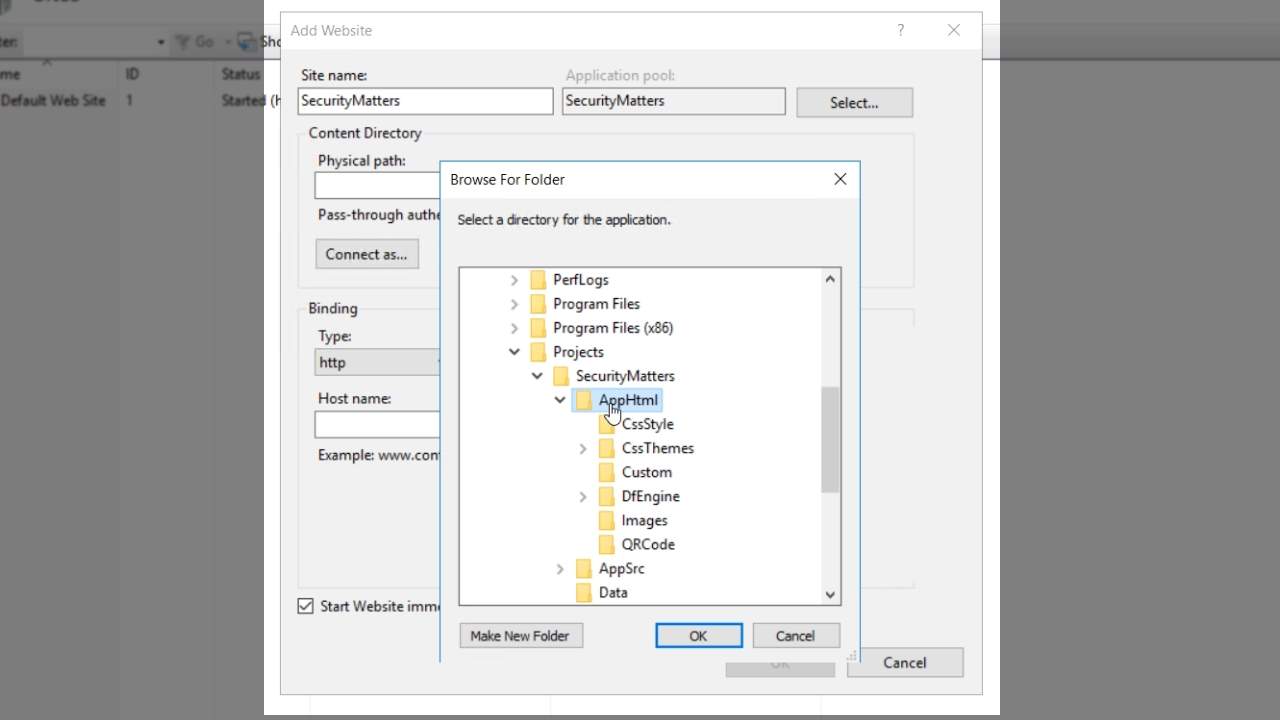Collapse the Projects folder node
This screenshot has width=1280, height=720.
point(514,352)
